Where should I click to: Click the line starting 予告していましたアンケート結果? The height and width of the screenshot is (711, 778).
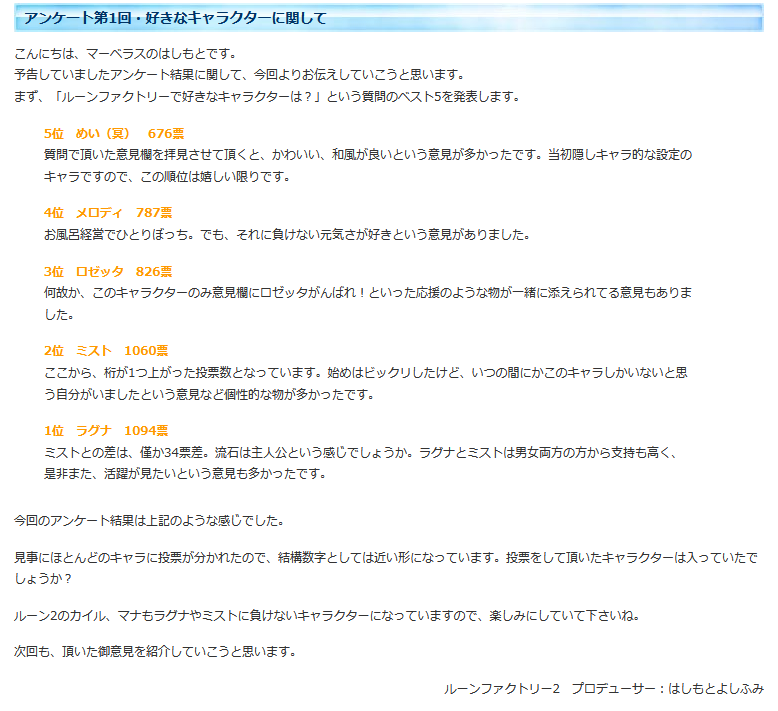click(241, 75)
